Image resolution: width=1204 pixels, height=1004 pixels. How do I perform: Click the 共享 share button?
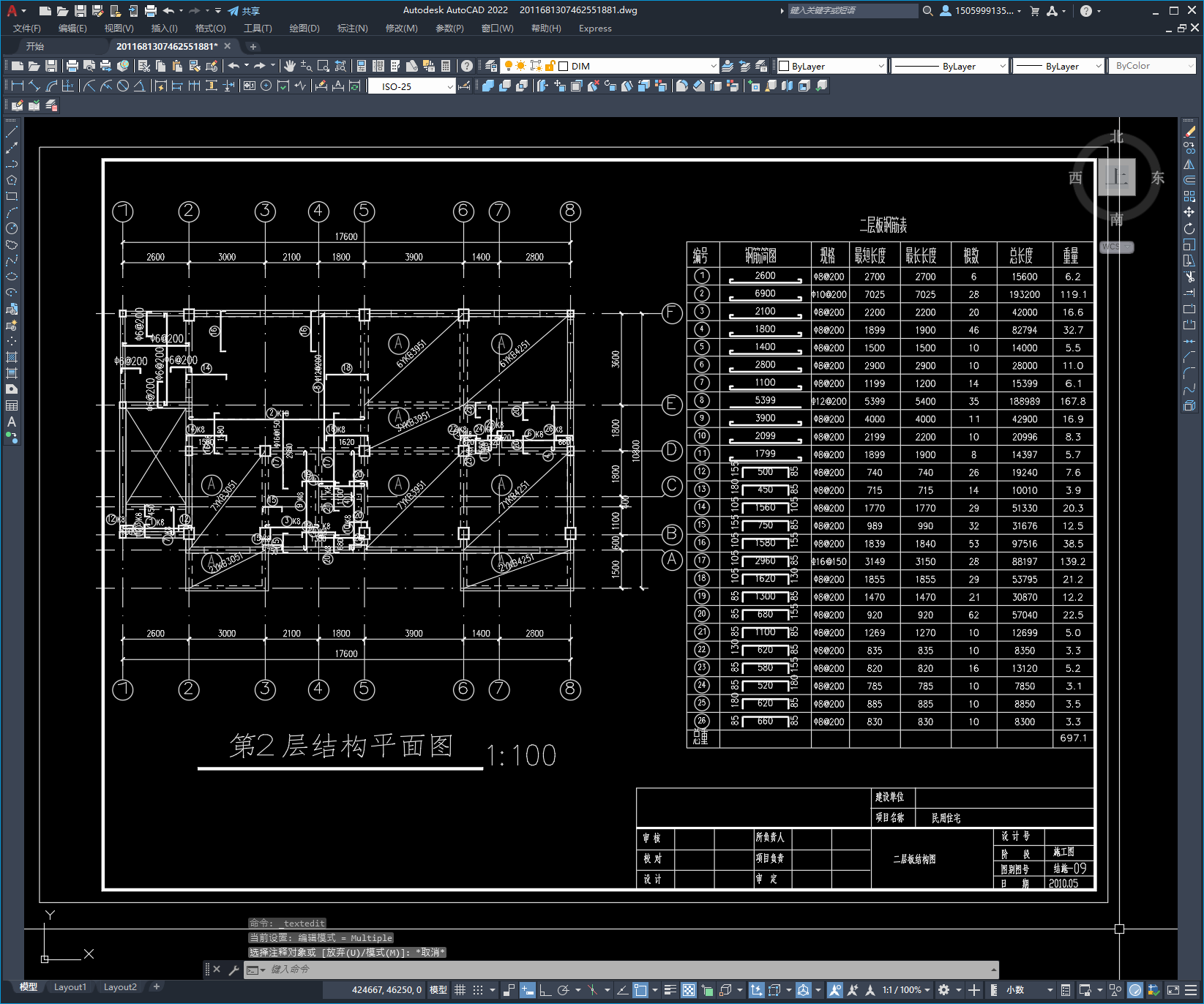tap(244, 11)
